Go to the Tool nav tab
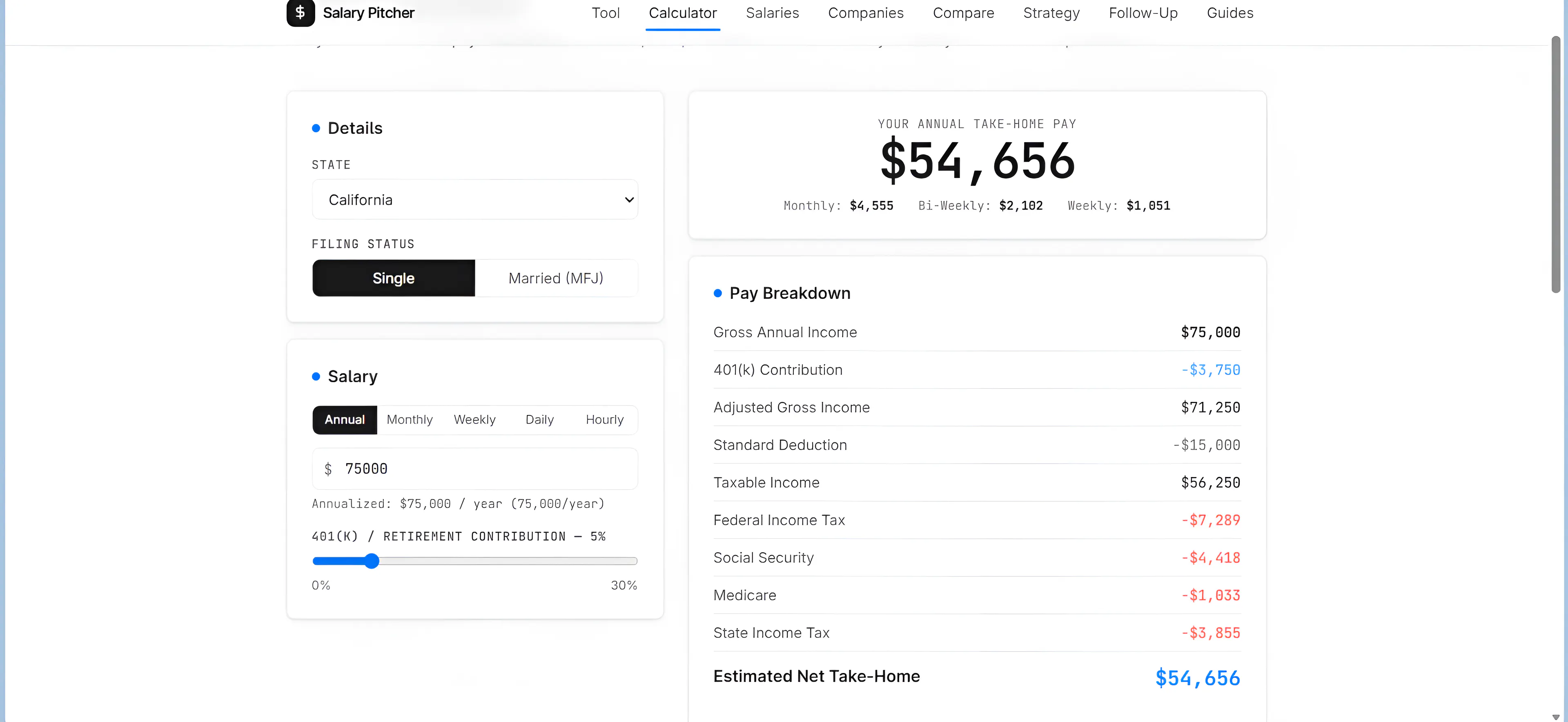This screenshot has height=722, width=1568. pyautogui.click(x=605, y=13)
